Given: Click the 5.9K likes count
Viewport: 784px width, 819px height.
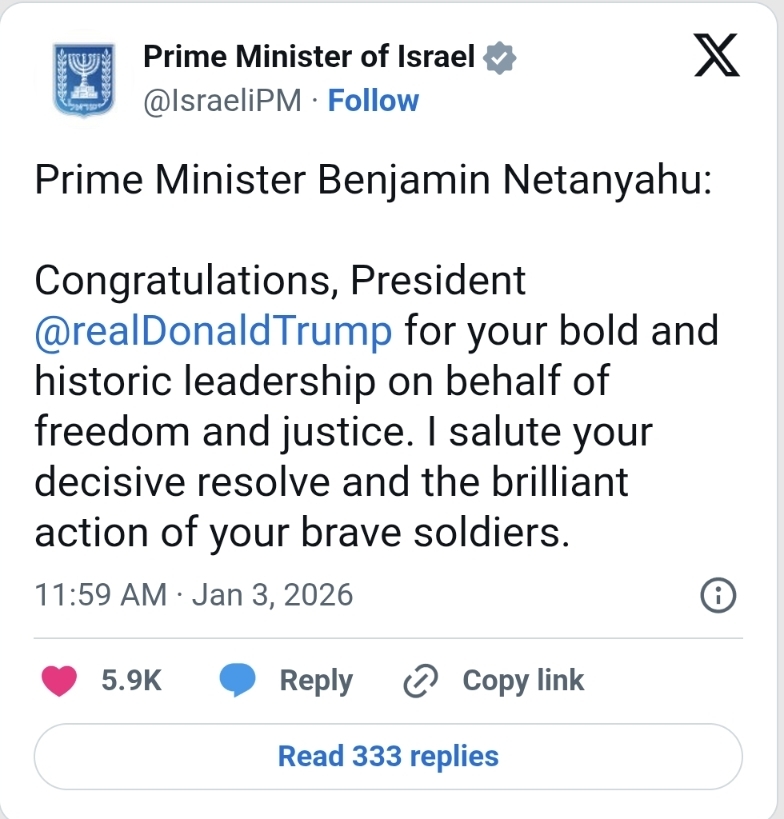Looking at the screenshot, I should (x=131, y=681).
